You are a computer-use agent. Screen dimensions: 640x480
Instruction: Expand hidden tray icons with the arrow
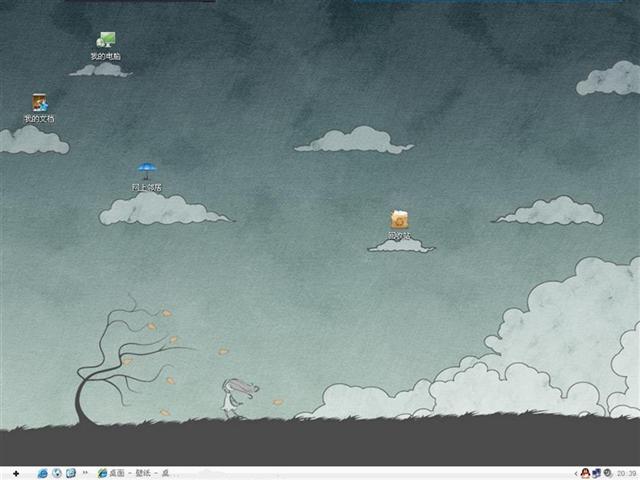coord(576,473)
